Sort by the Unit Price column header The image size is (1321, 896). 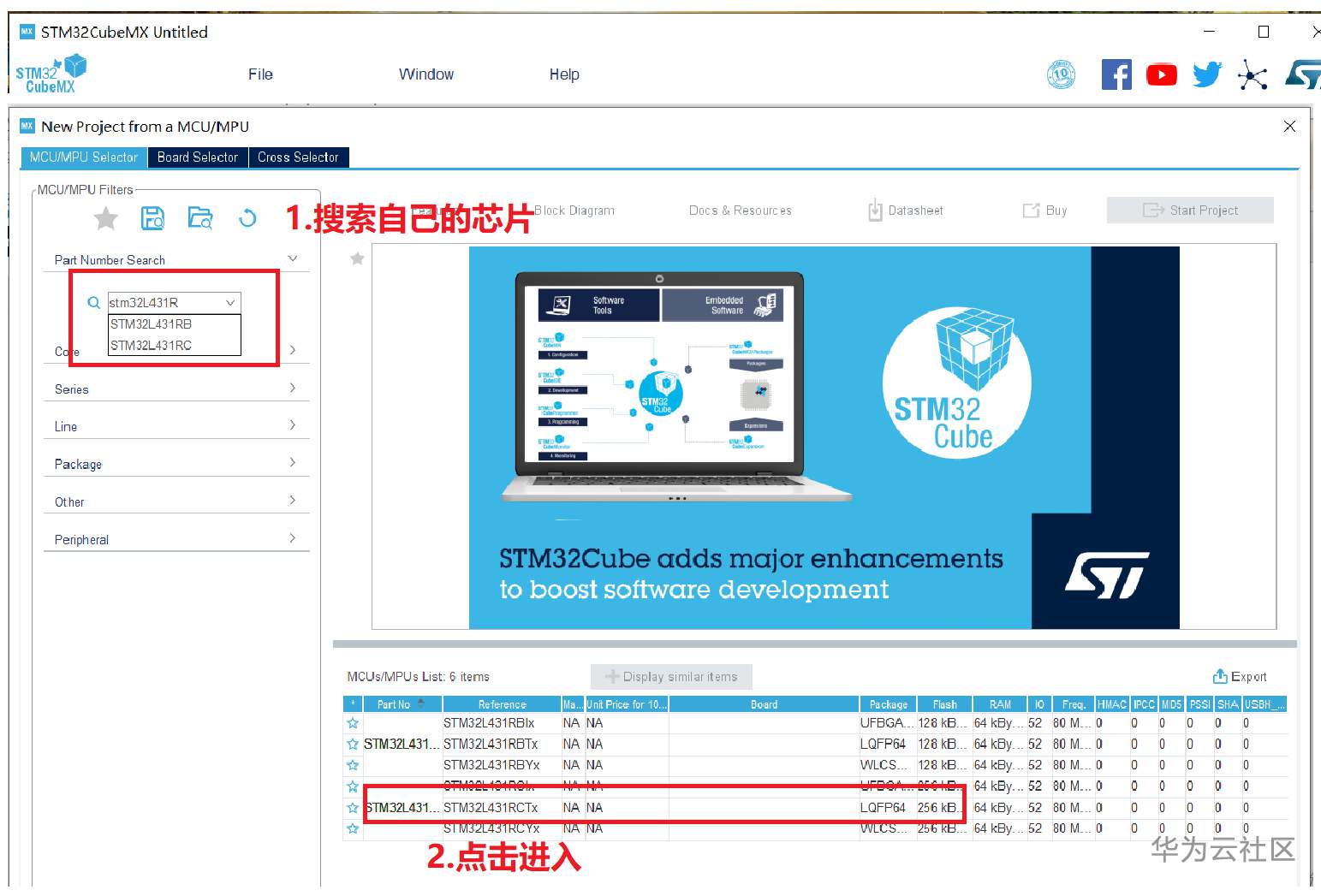click(x=627, y=704)
